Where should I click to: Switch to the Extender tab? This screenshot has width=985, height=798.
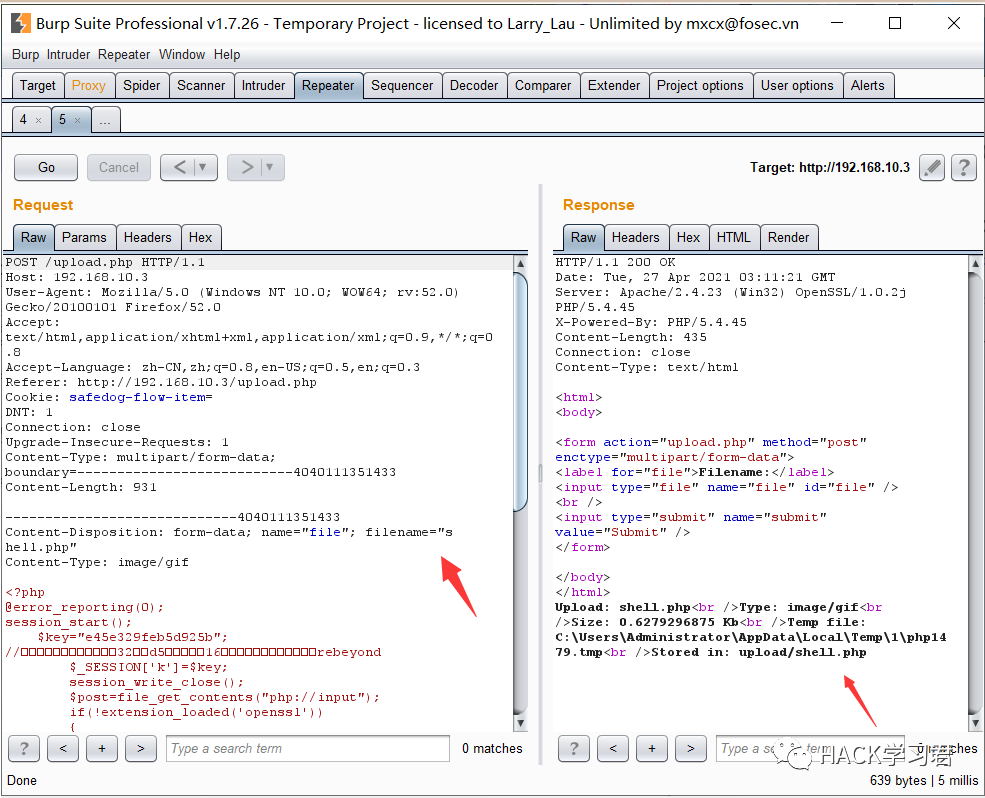point(614,85)
